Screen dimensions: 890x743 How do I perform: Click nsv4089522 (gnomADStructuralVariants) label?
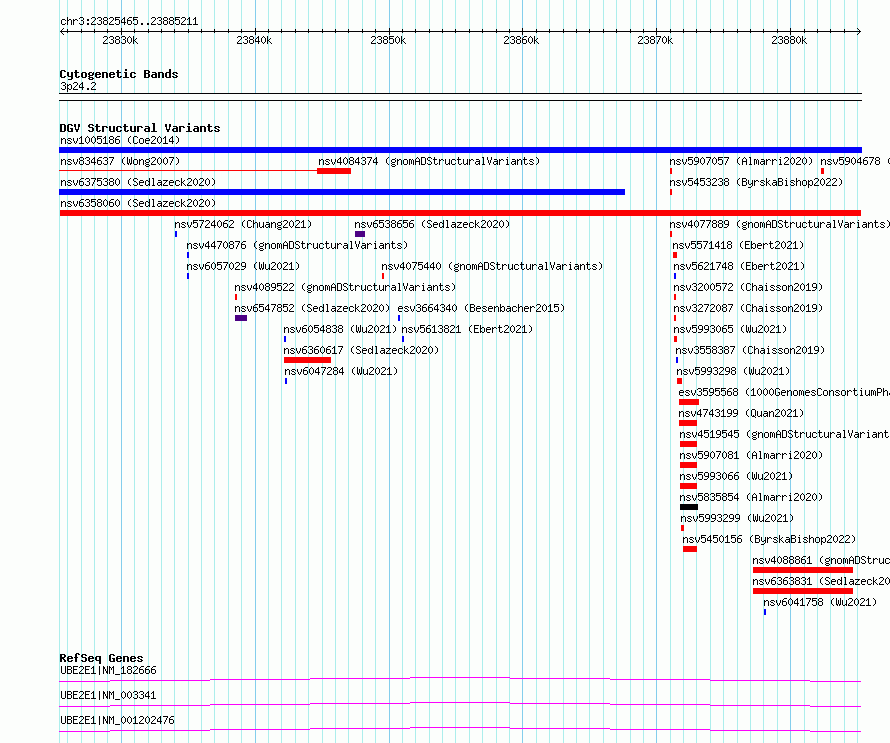345,287
